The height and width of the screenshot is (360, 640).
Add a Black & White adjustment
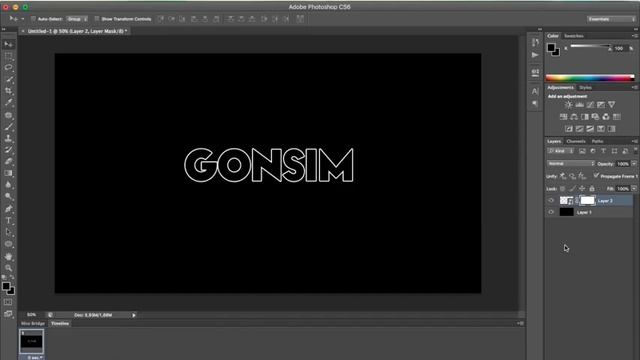coord(584,117)
